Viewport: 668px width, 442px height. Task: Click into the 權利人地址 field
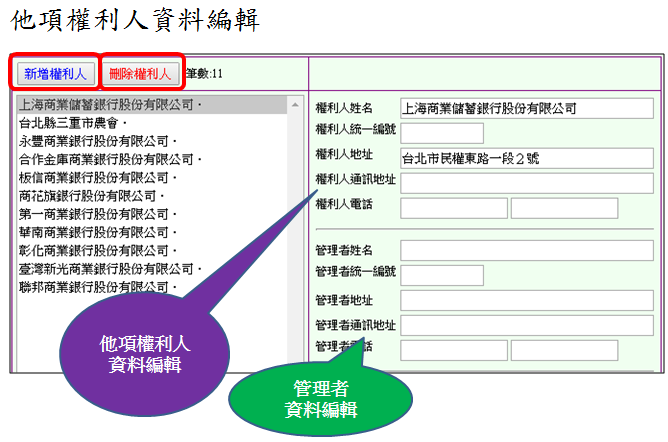[527, 158]
